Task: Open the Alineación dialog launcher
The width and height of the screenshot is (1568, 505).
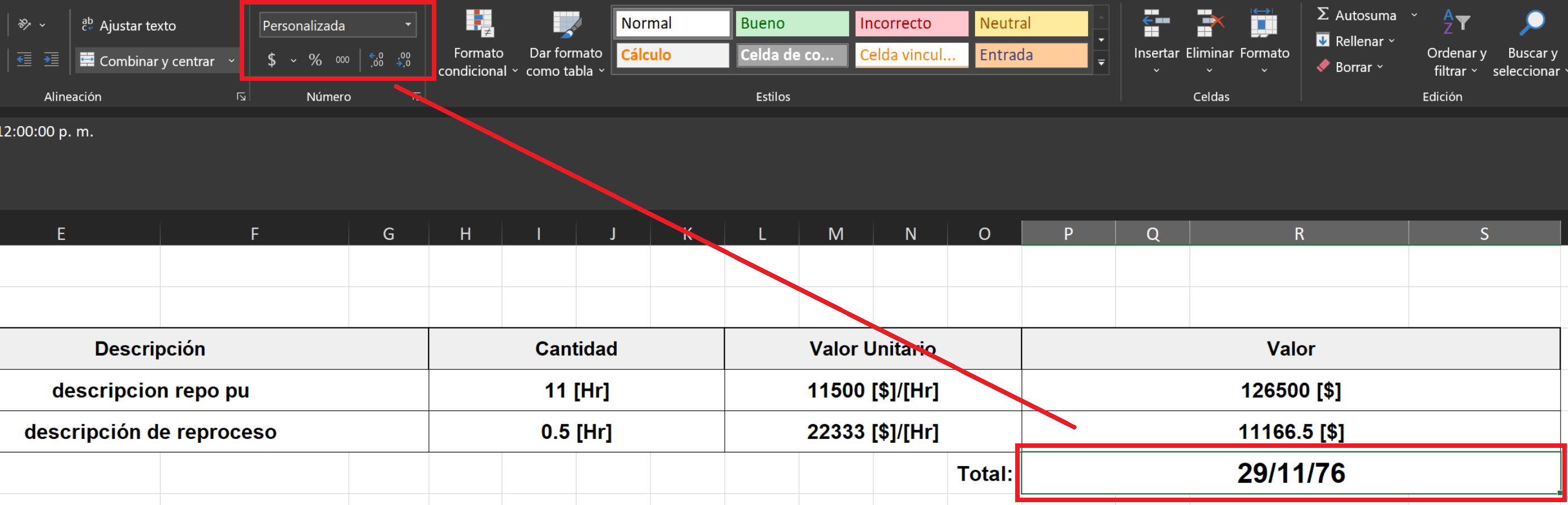Action: pos(241,97)
